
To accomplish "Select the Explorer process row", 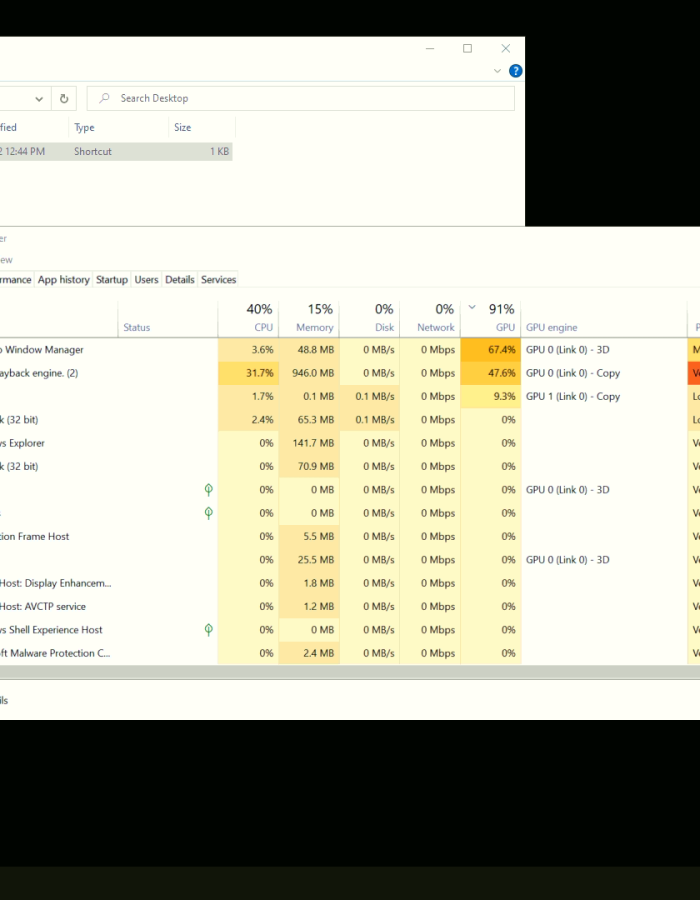I will 350,443.
